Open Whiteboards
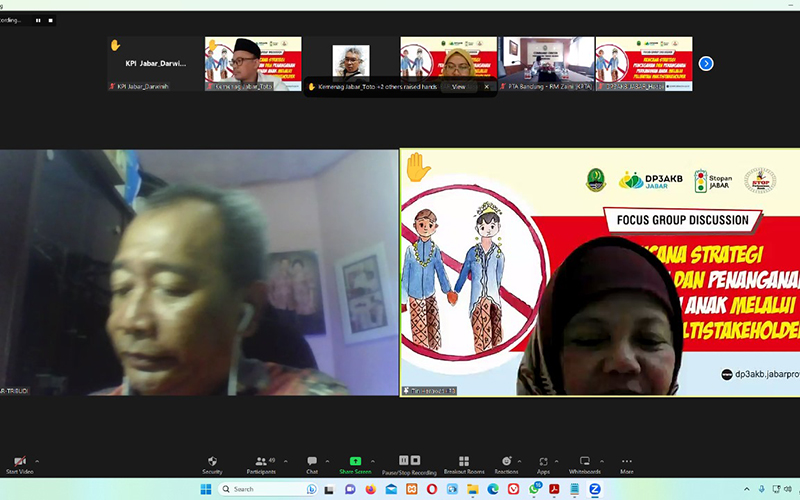The width and height of the screenshot is (800, 500). pos(584,462)
